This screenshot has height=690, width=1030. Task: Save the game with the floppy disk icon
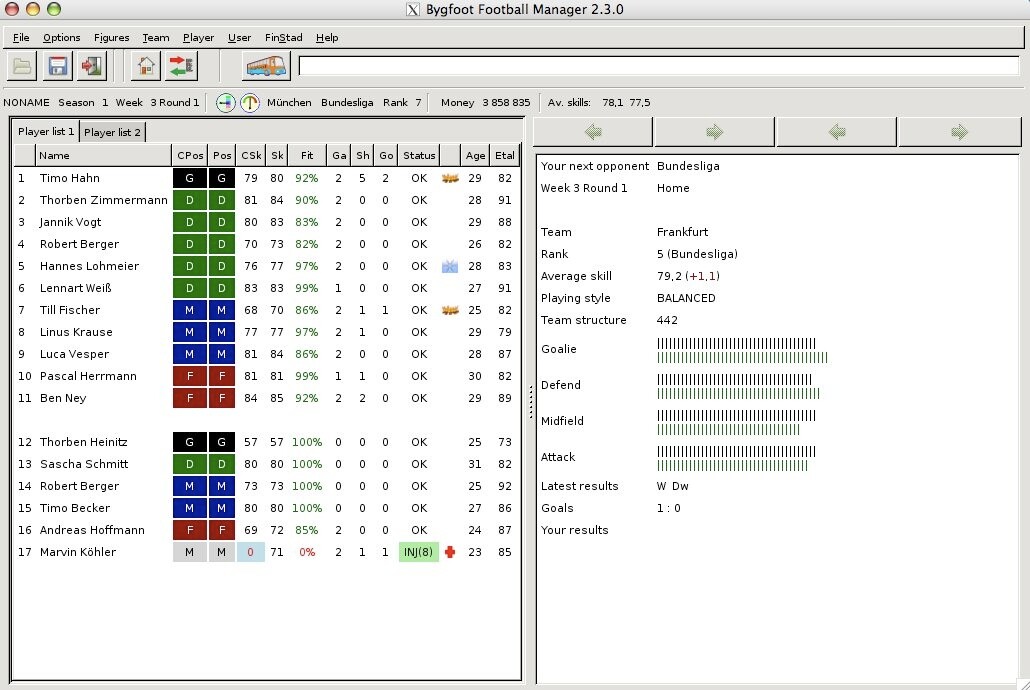57,66
